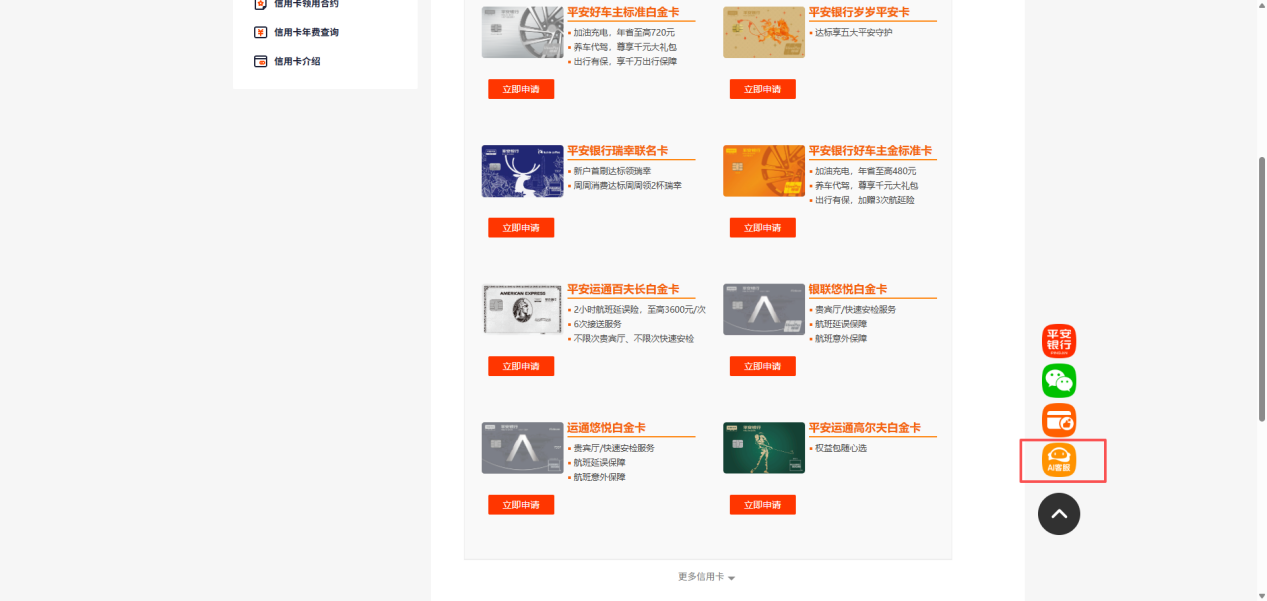The width and height of the screenshot is (1267, 601).
Task: Open the 平安运通百夫长白金卡 title link
Action: [x=623, y=289]
